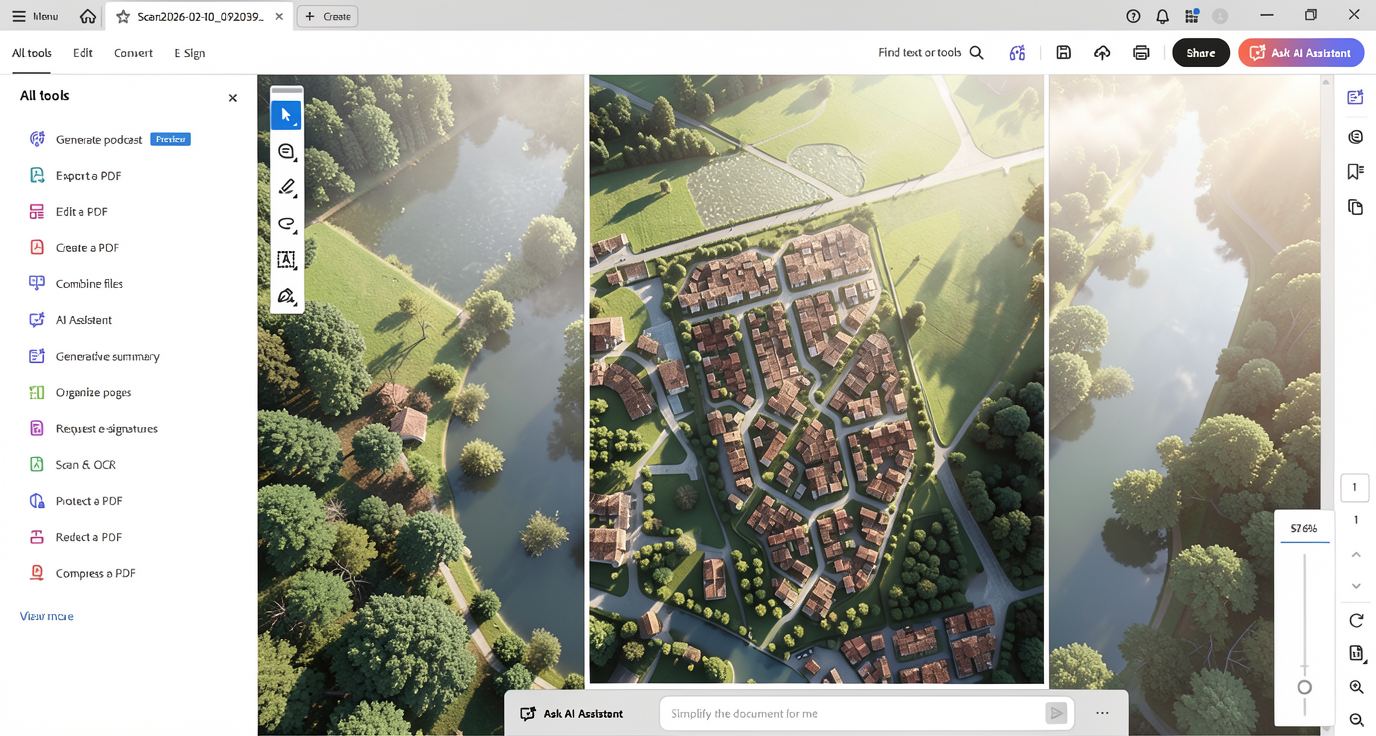Switch to the Edit tab
This screenshot has width=1376, height=736.
click(83, 53)
